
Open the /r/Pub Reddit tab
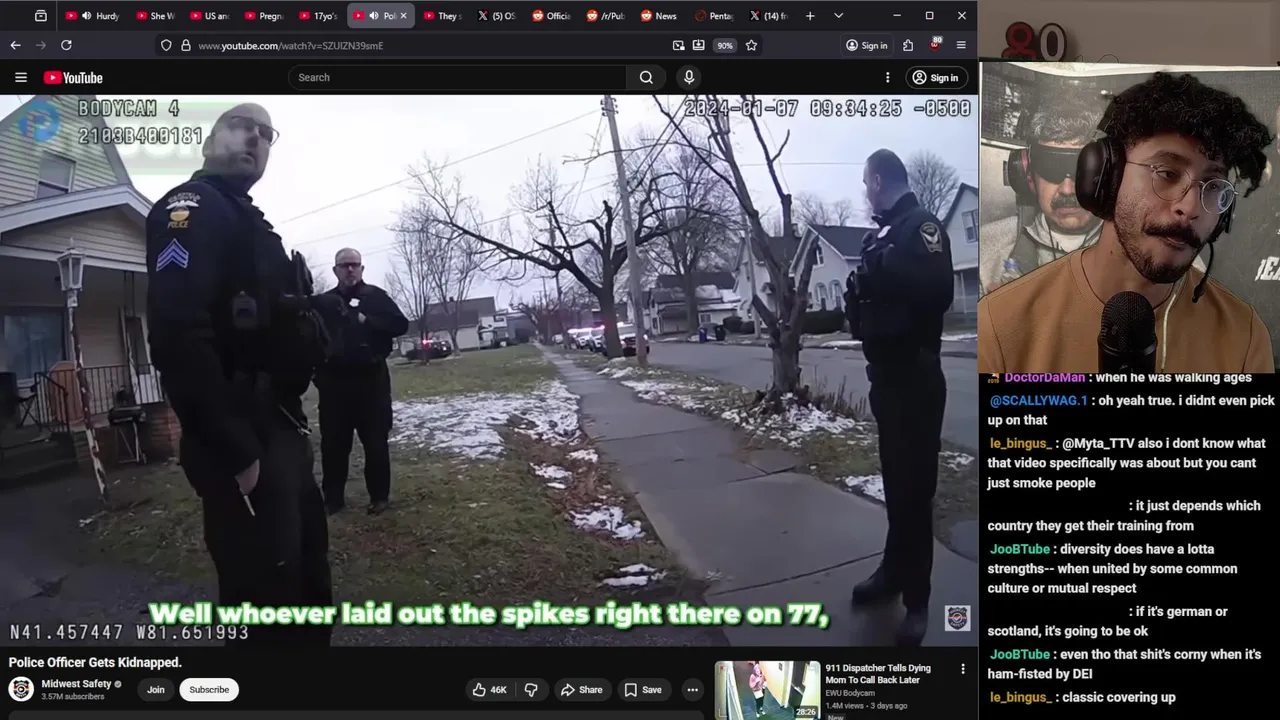[604, 16]
